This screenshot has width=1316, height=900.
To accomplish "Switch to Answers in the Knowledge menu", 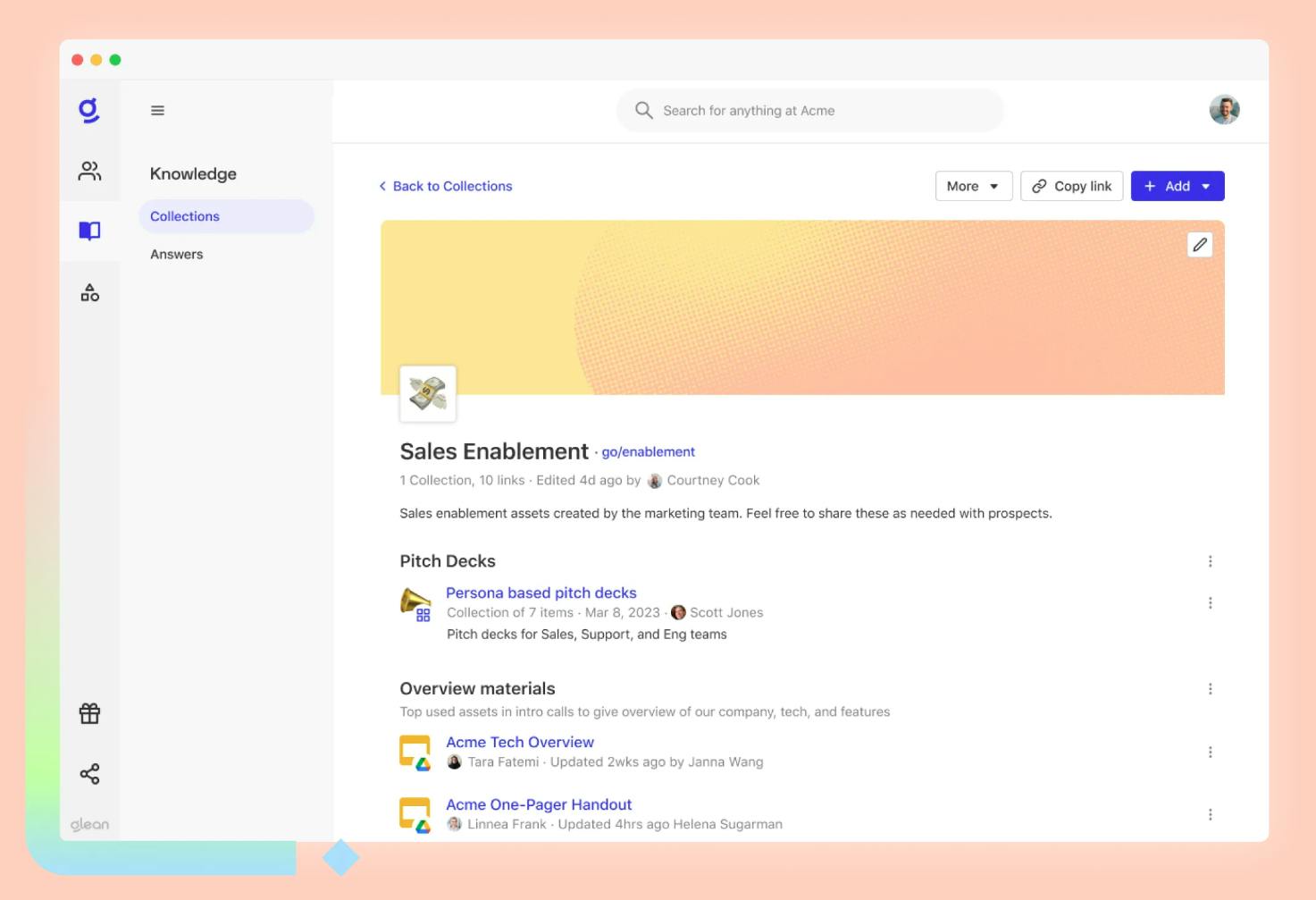I will pyautogui.click(x=177, y=255).
